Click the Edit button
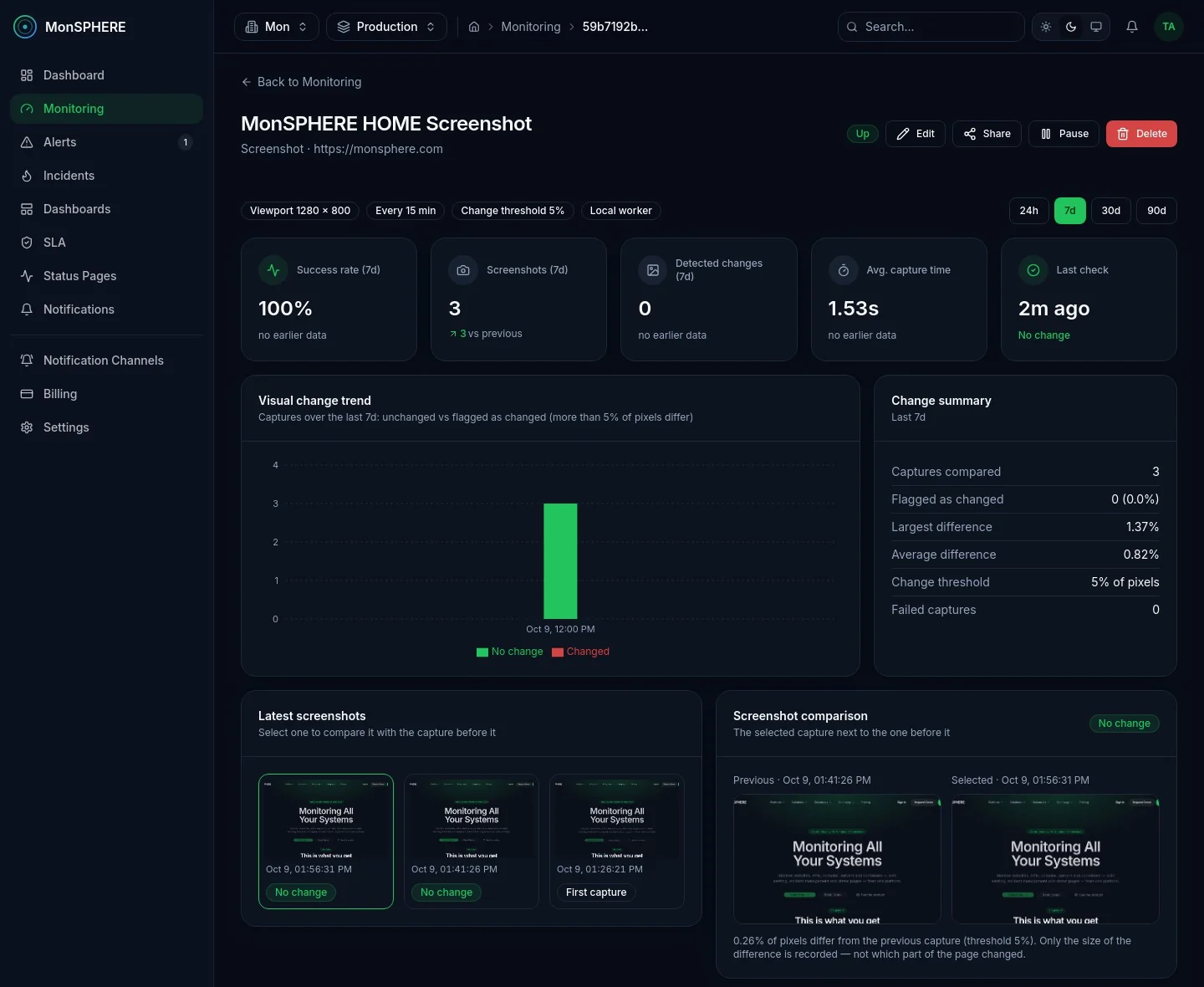Image resolution: width=1204 pixels, height=987 pixels. pyautogui.click(x=916, y=134)
